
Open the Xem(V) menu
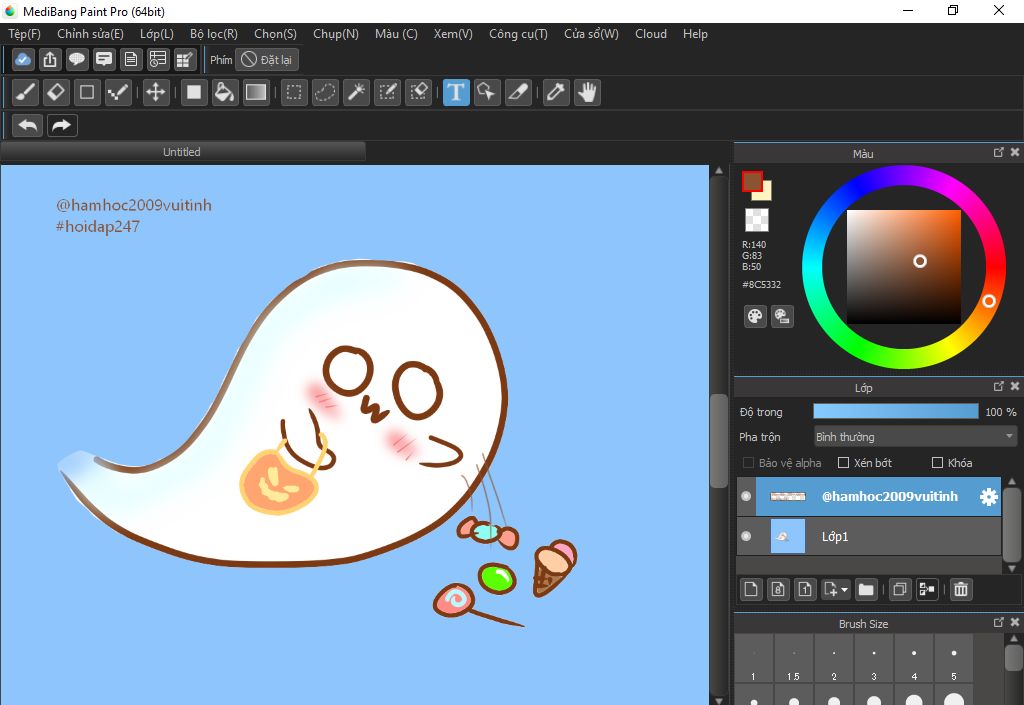pyautogui.click(x=453, y=34)
